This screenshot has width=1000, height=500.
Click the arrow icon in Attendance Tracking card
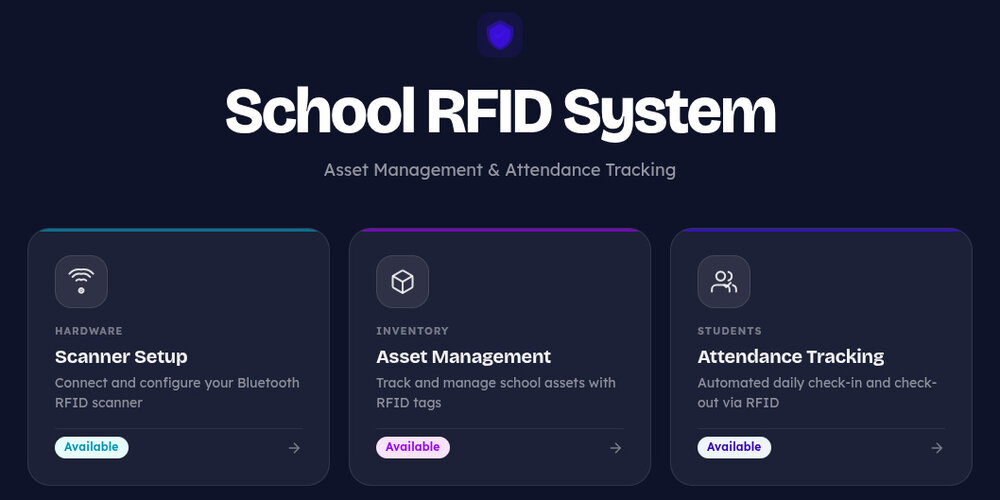click(x=937, y=448)
